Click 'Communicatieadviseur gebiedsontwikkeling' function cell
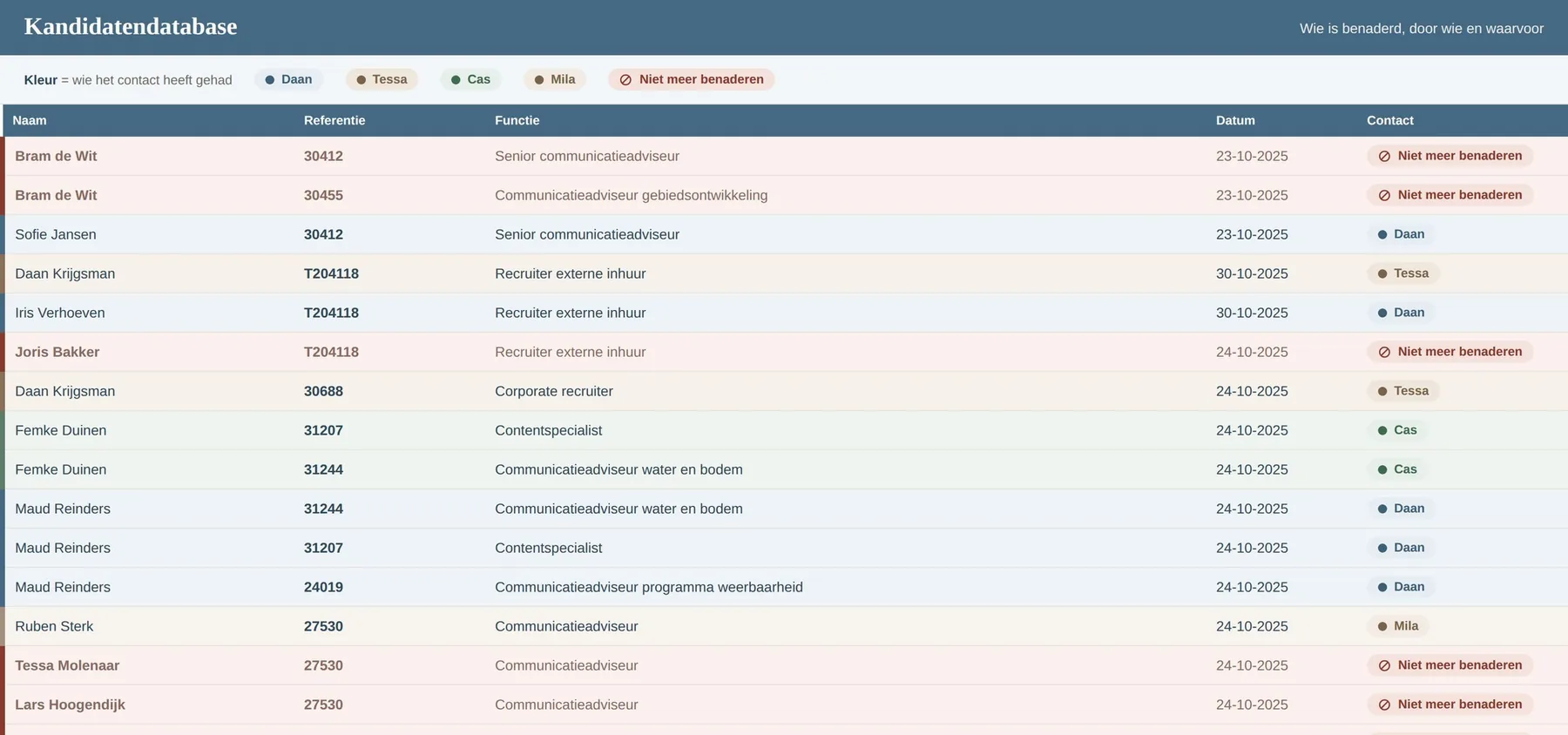 [x=632, y=195]
